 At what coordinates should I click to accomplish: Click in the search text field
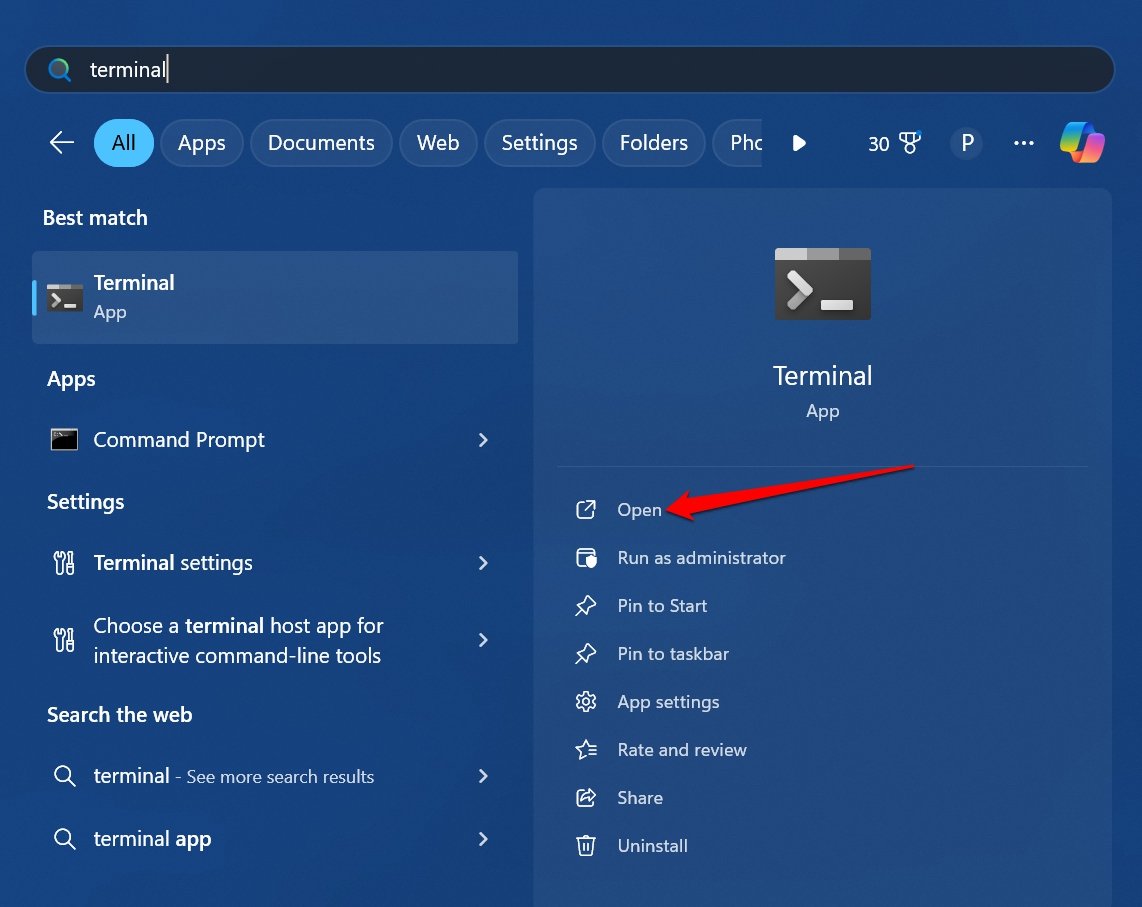[570, 70]
